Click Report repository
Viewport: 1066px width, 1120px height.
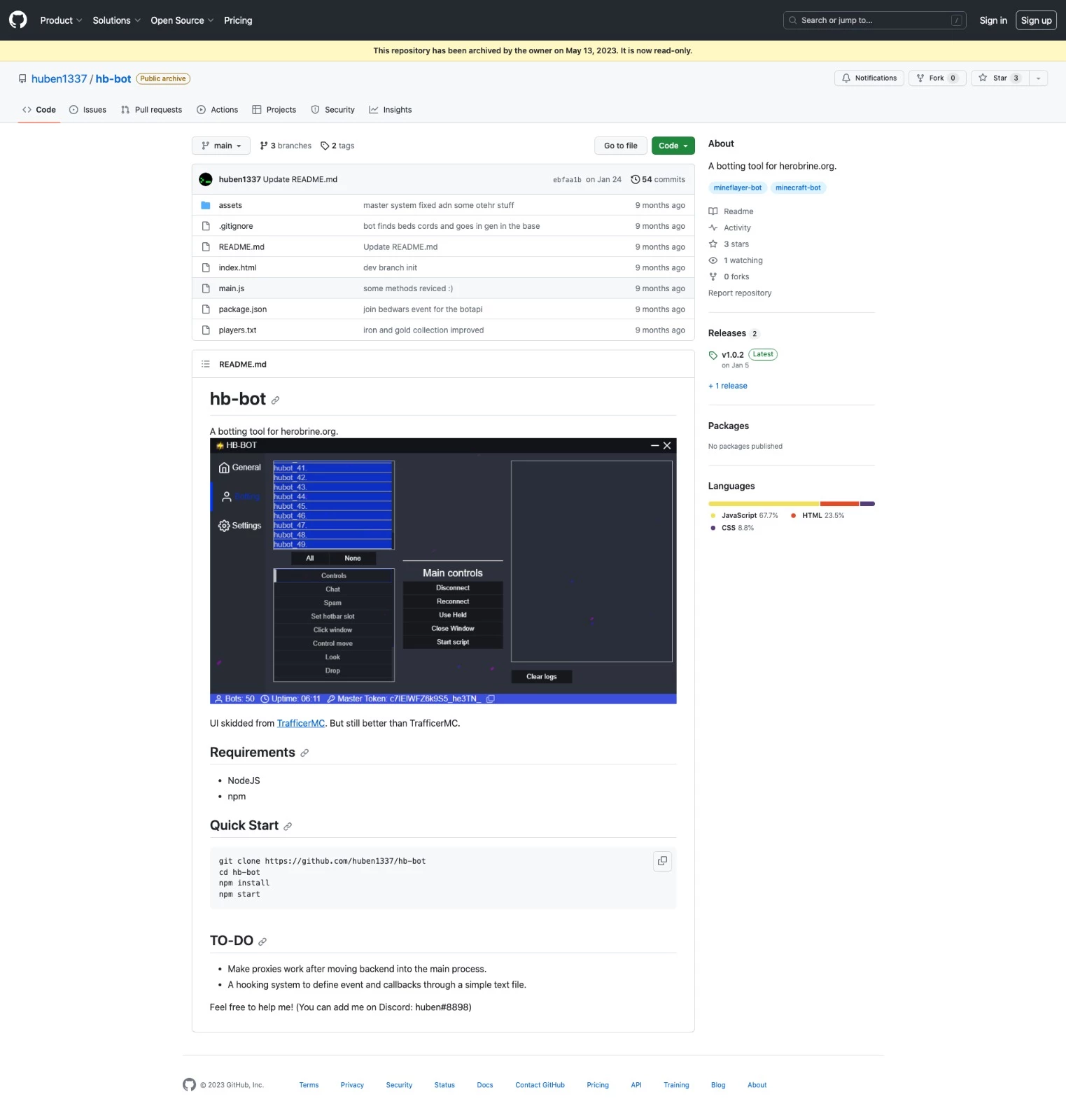click(x=740, y=293)
